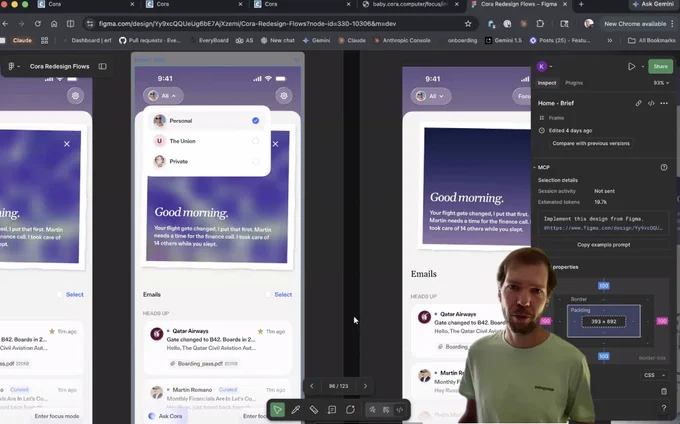The height and width of the screenshot is (424, 680).
Task: Click Compare with previous versions
Action: (591, 144)
